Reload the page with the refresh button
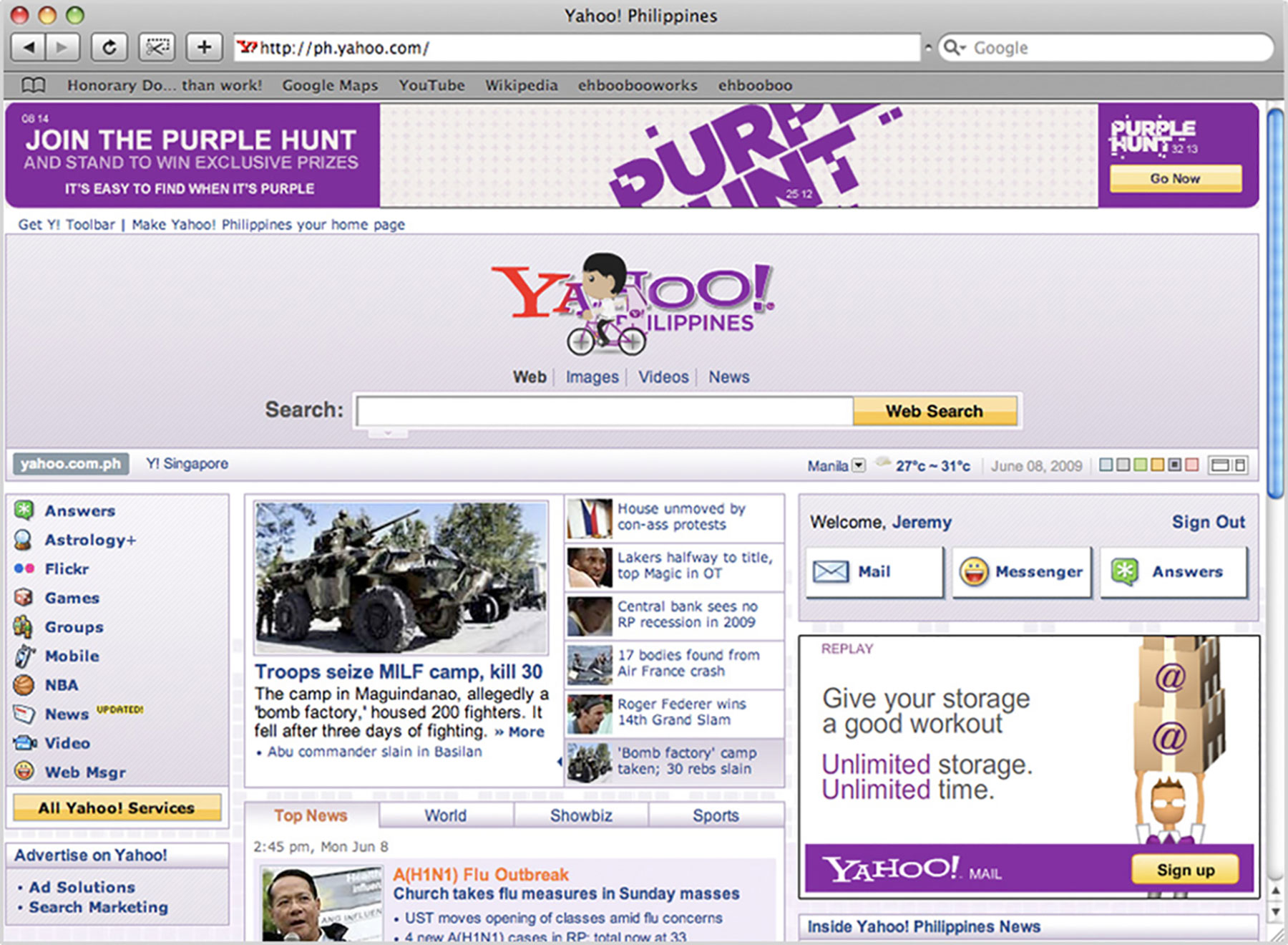 109,47
